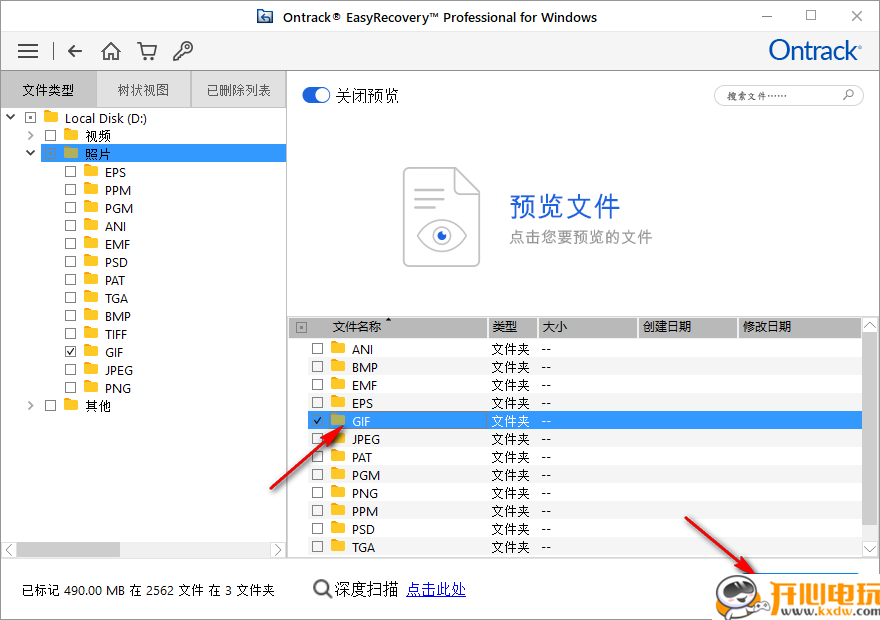
Task: Click the deep scan magnifier icon
Action: coord(322,589)
